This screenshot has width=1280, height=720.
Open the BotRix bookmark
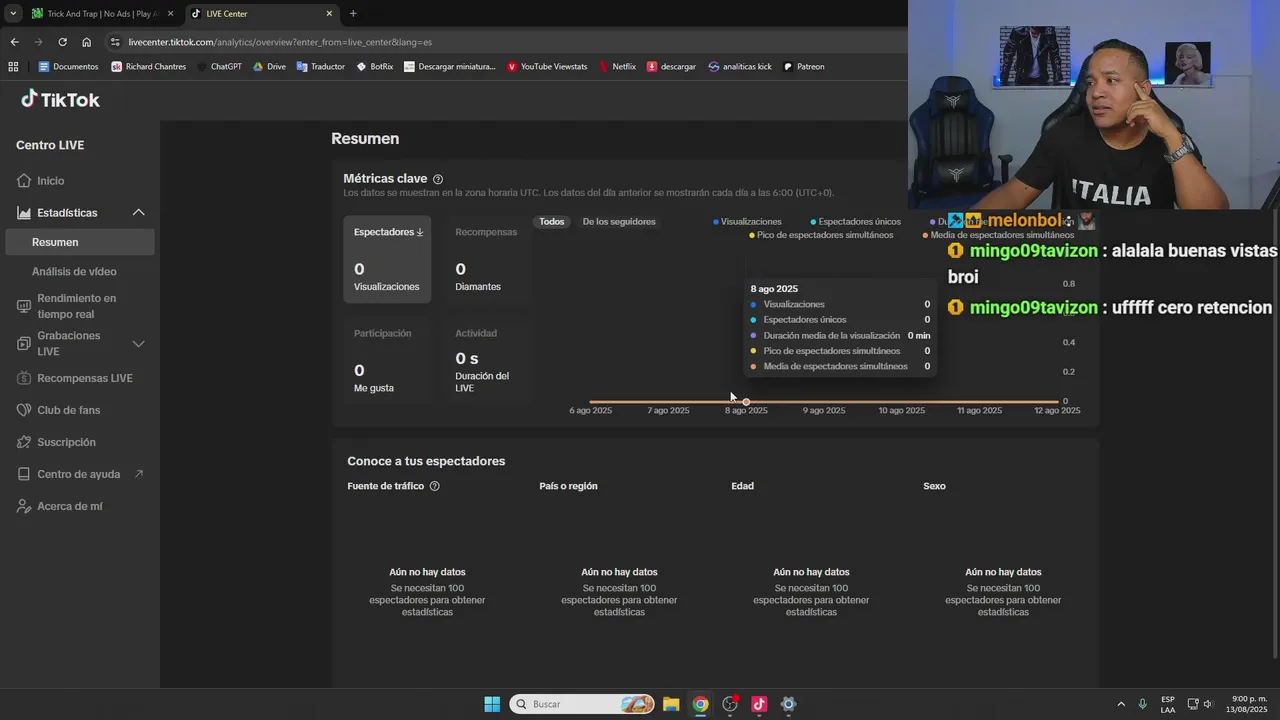(374, 67)
